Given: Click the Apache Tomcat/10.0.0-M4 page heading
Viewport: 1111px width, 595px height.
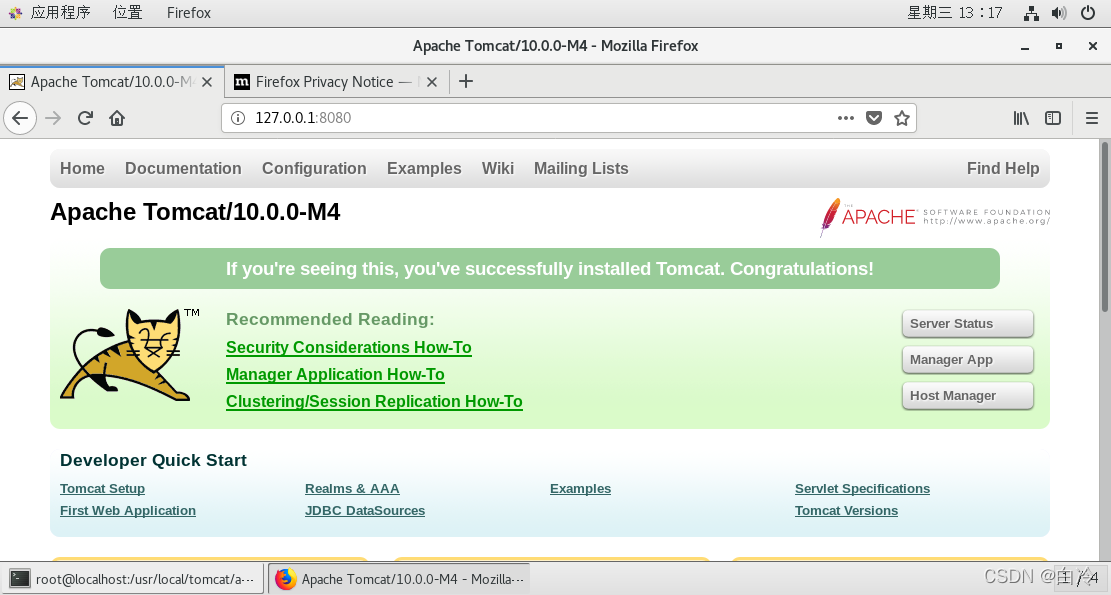Looking at the screenshot, I should 195,212.
